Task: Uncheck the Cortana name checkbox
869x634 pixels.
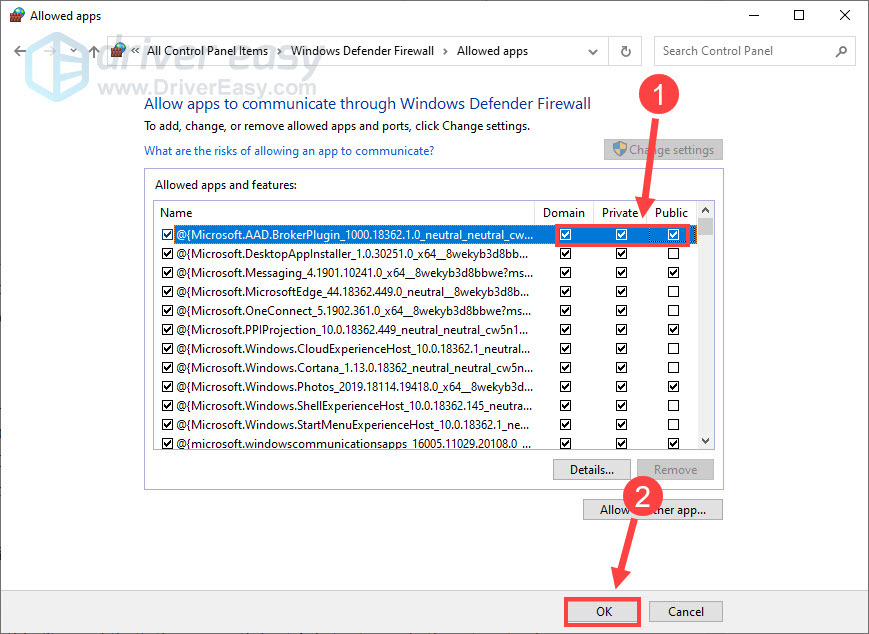Action: tap(167, 367)
